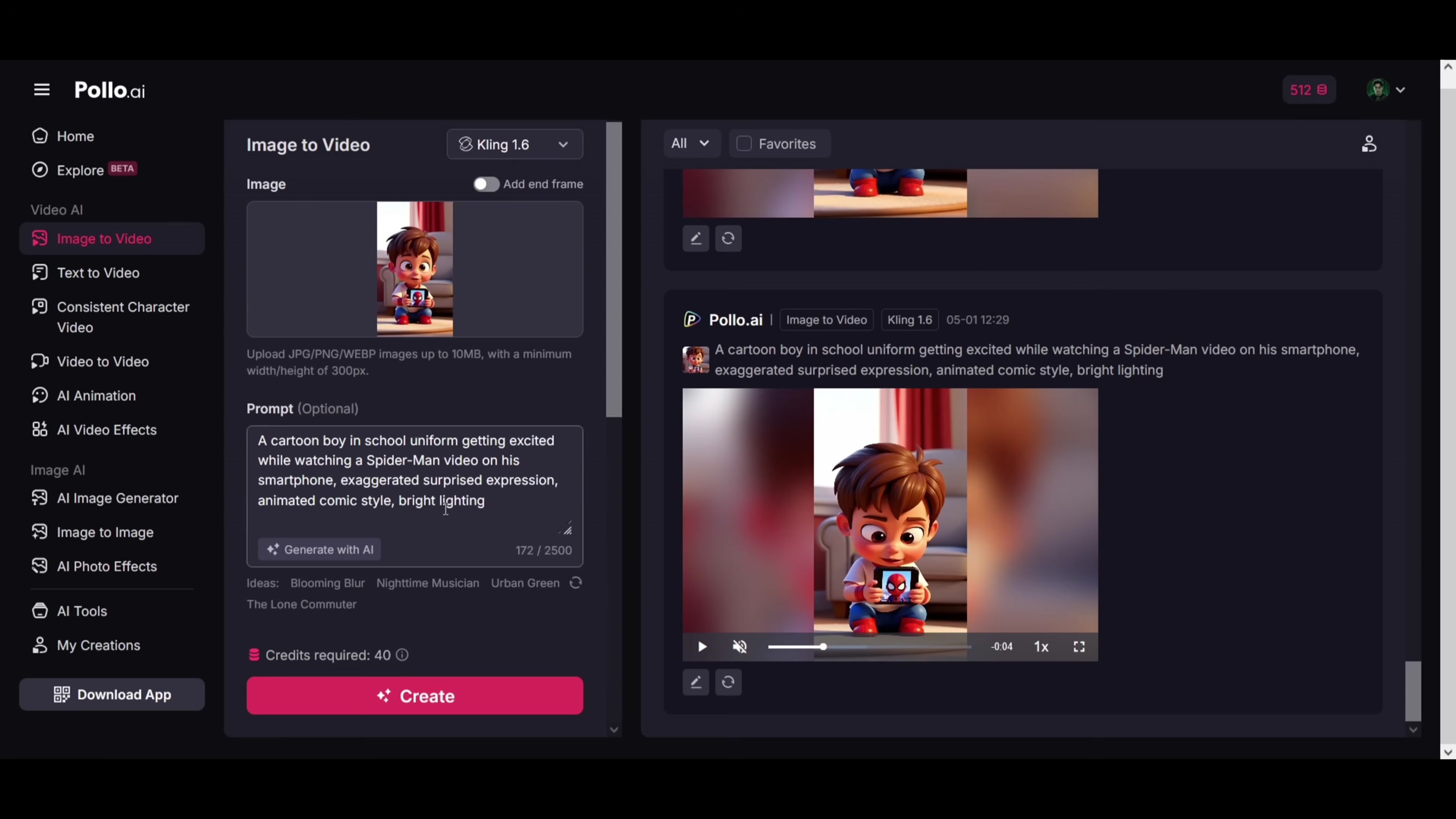Select Image to Video in sidebar
The width and height of the screenshot is (1456, 819).
click(x=112, y=238)
